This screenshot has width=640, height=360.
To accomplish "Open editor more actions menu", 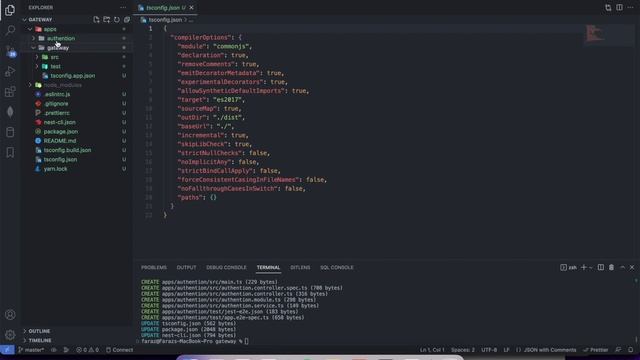I will 631,7.
